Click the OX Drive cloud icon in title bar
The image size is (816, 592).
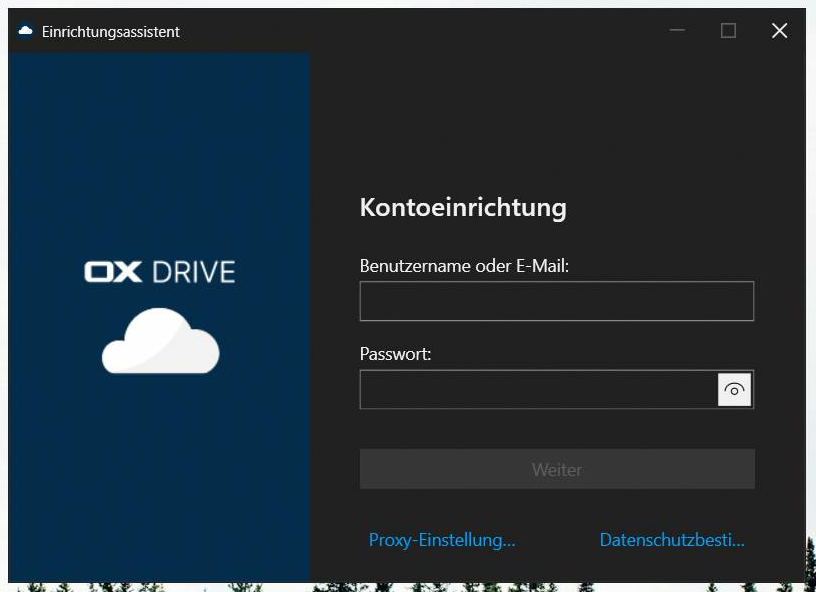pos(26,31)
